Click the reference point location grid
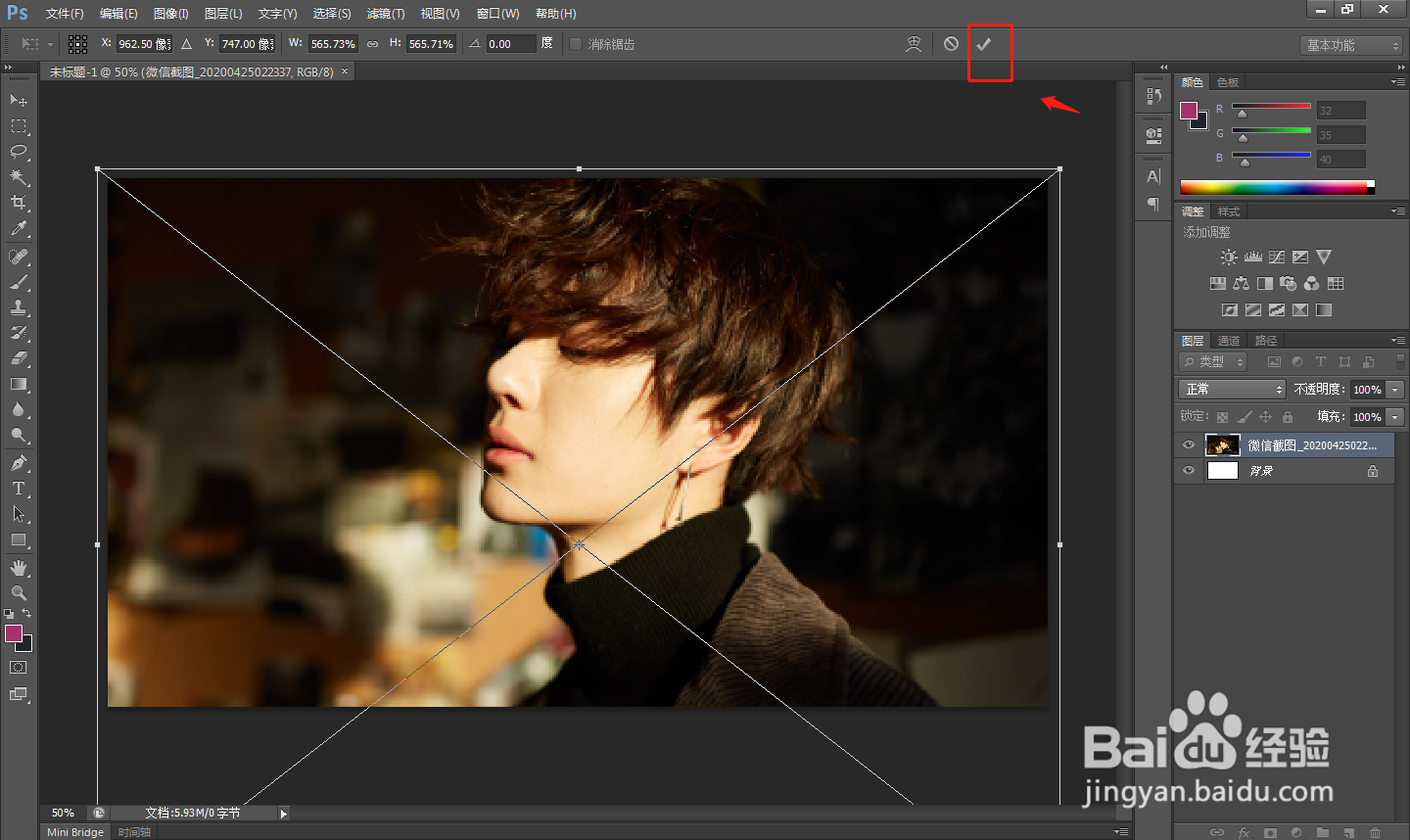The height and width of the screenshot is (840, 1410). 78,44
